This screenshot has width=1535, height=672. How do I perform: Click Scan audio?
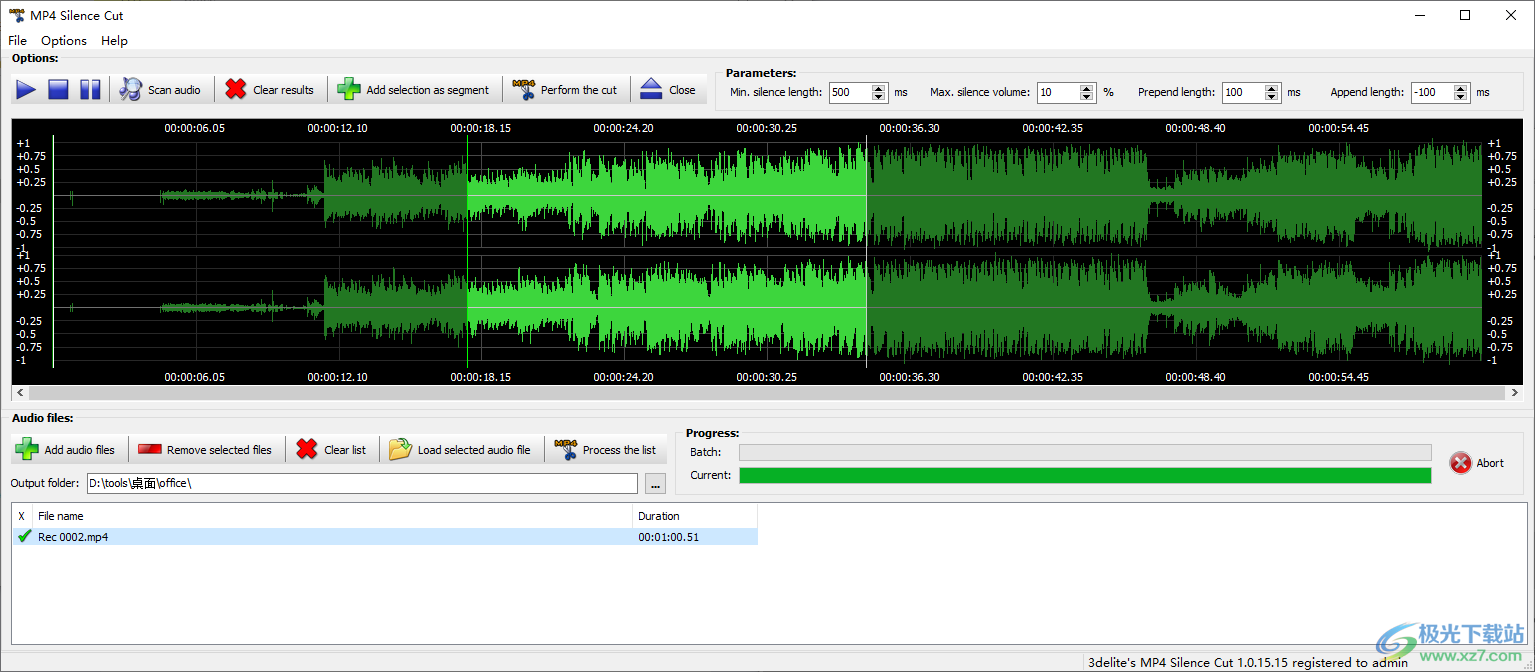(160, 90)
